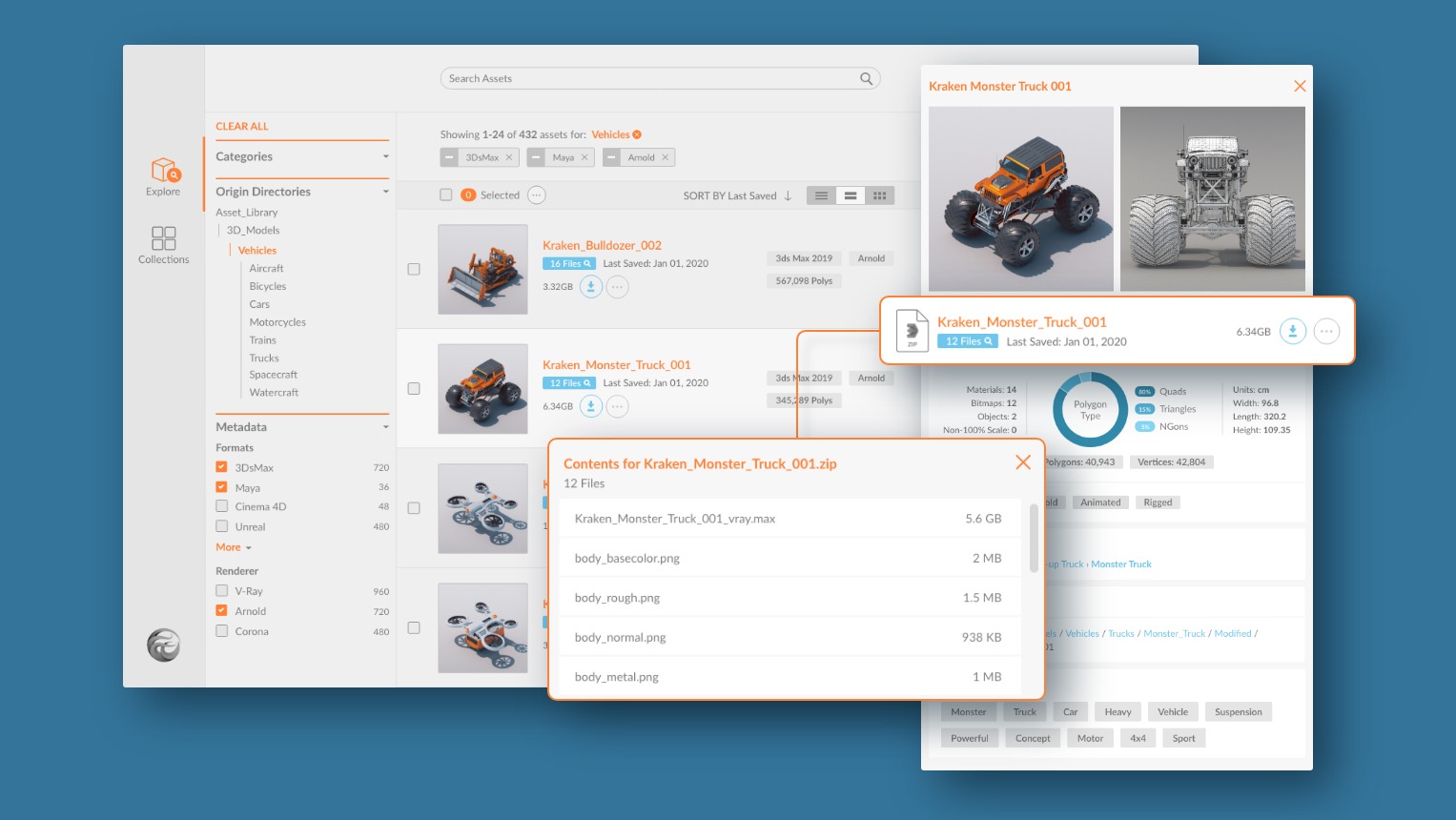Viewport: 1456px width, 820px height.
Task: Open more options for Kraken_Monster_Truck_001 row
Action: [618, 405]
